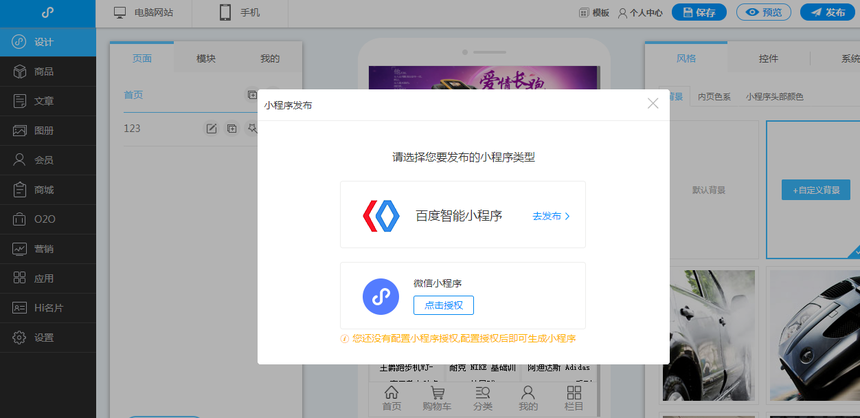Click the 预览 button

click(763, 12)
